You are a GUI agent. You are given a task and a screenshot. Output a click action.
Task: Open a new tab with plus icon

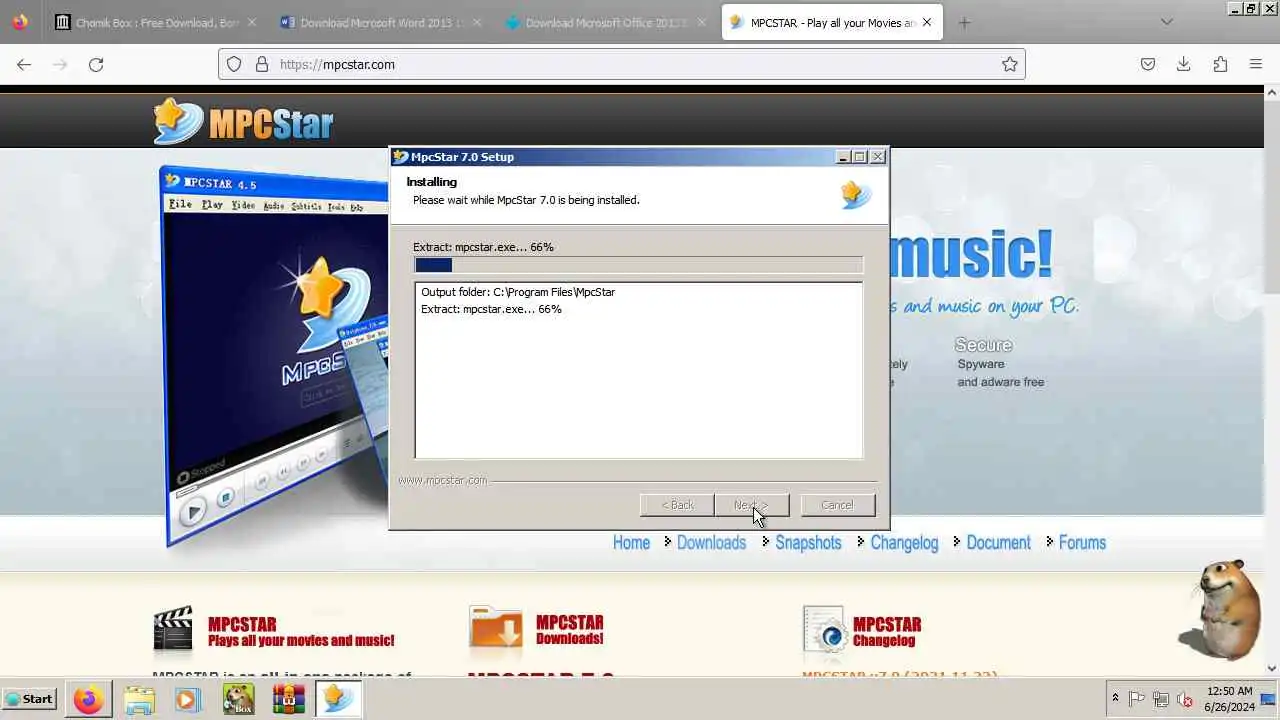click(964, 22)
